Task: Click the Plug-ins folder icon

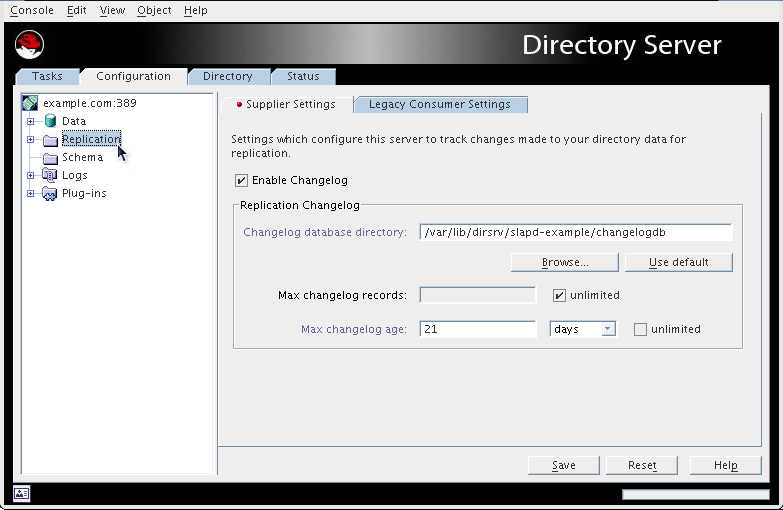Action: pos(50,193)
